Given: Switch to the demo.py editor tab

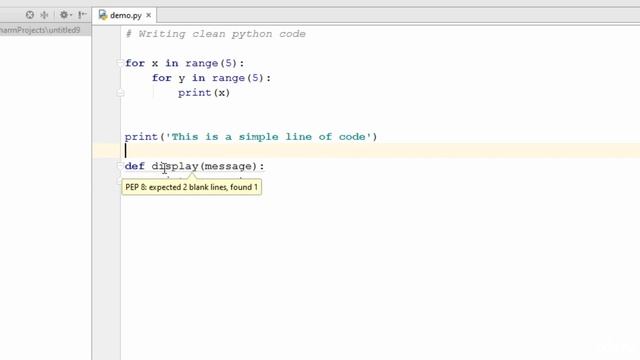Looking at the screenshot, I should (x=125, y=16).
